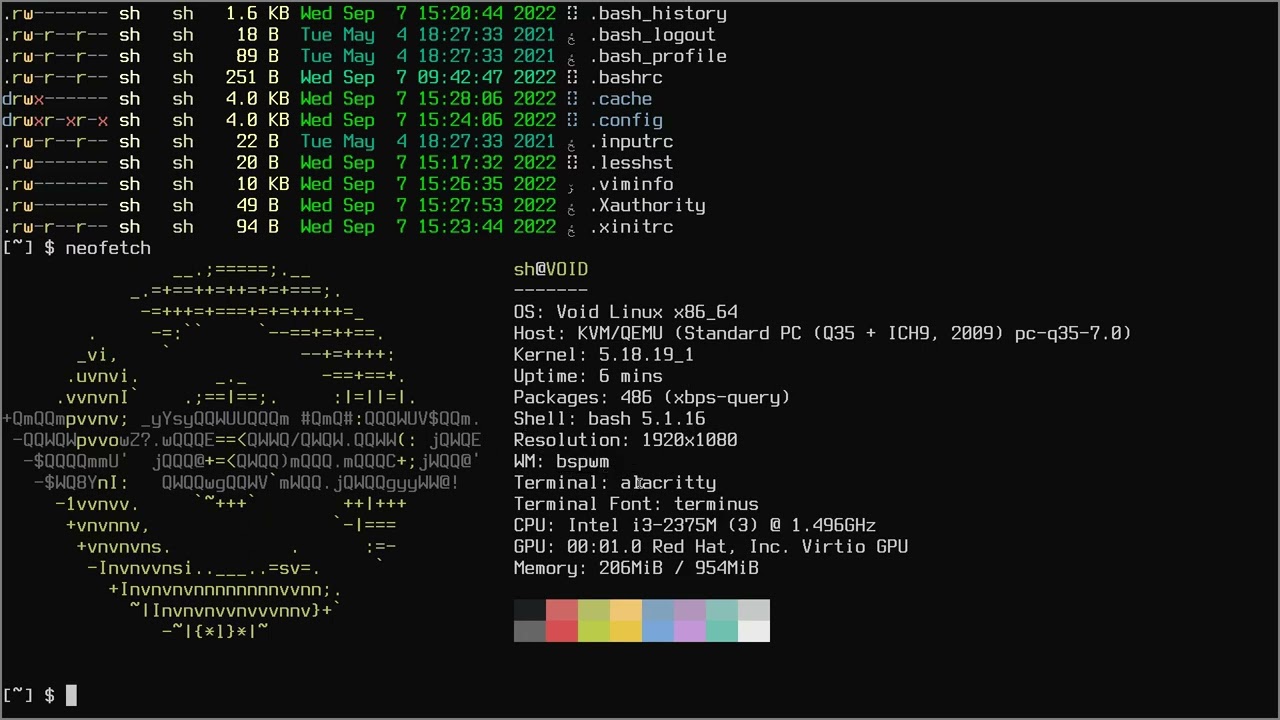Click the 251 B size of .bashrc

[252, 78]
